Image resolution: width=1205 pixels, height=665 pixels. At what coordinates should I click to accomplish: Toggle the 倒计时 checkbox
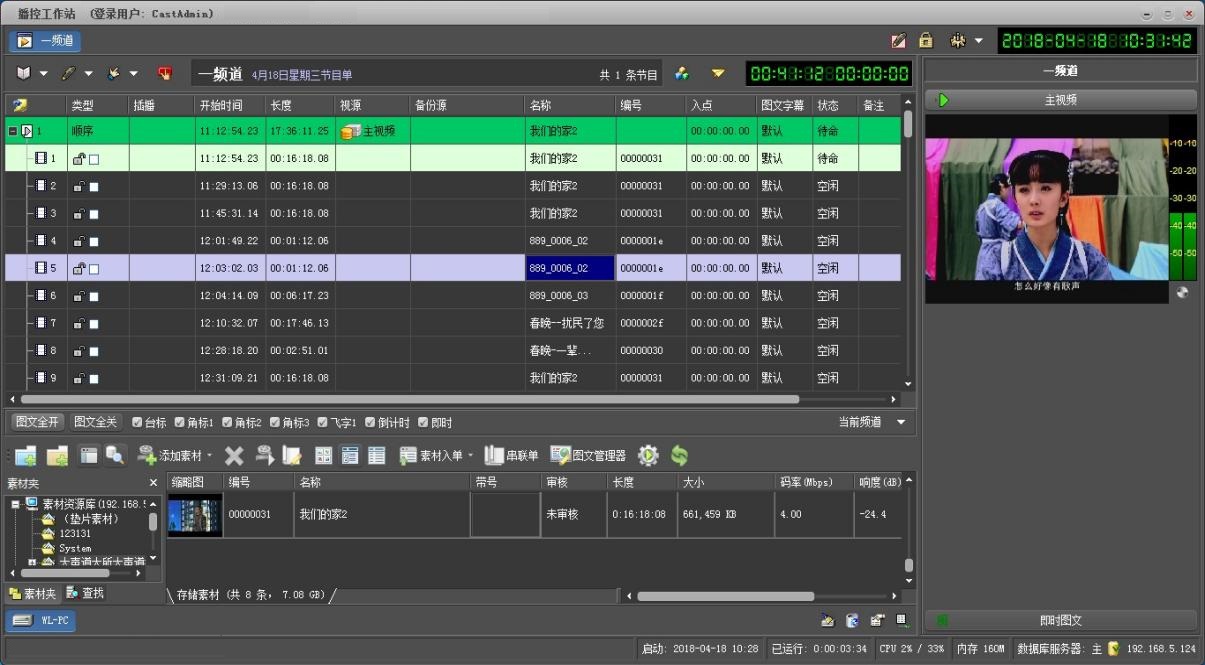(370, 422)
